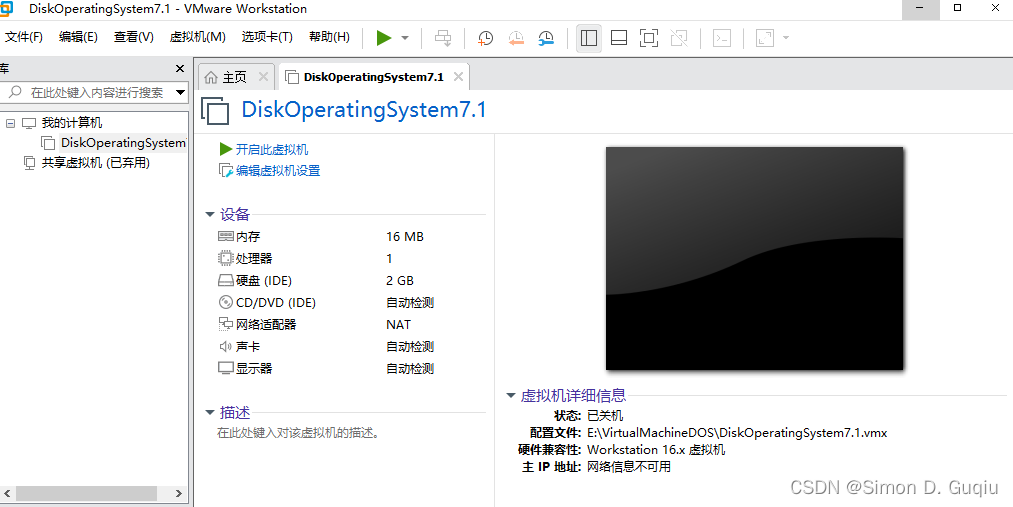Click the library horizontal scrollbar thumb
1013x507 pixels.
pyautogui.click(x=87, y=493)
